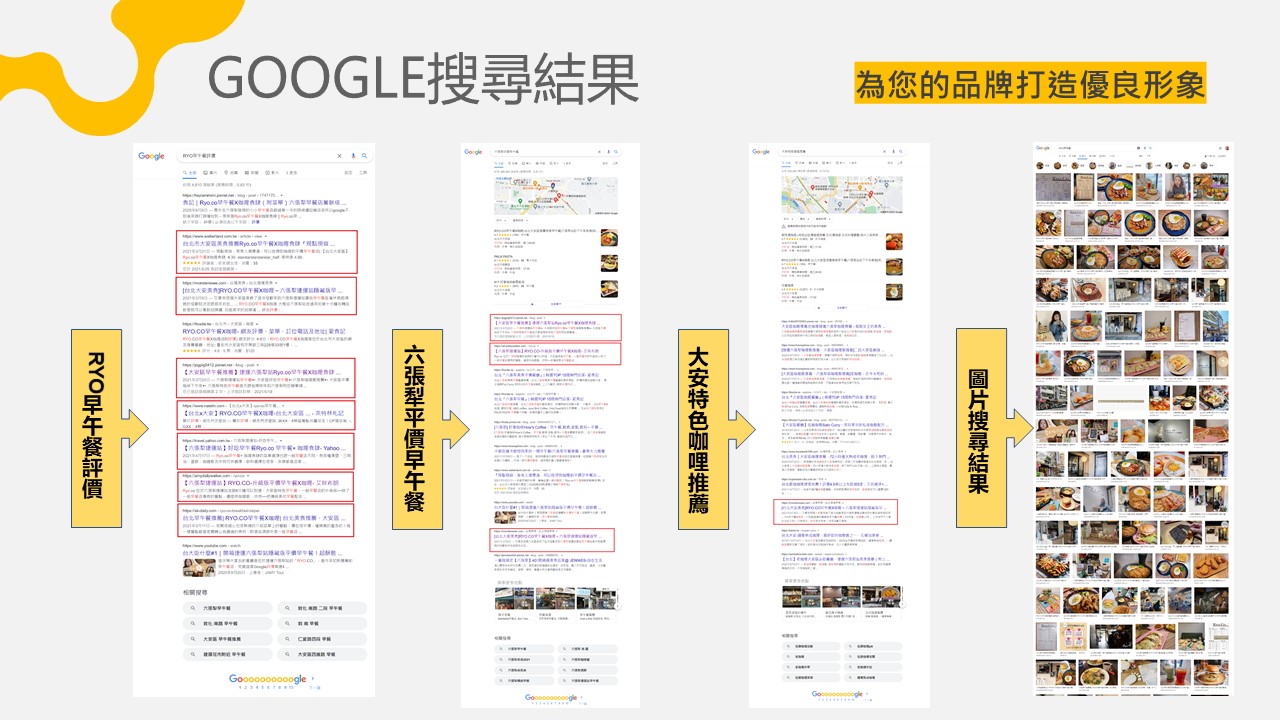
Task: Click the Google logo in the third results page
Action: [x=762, y=151]
